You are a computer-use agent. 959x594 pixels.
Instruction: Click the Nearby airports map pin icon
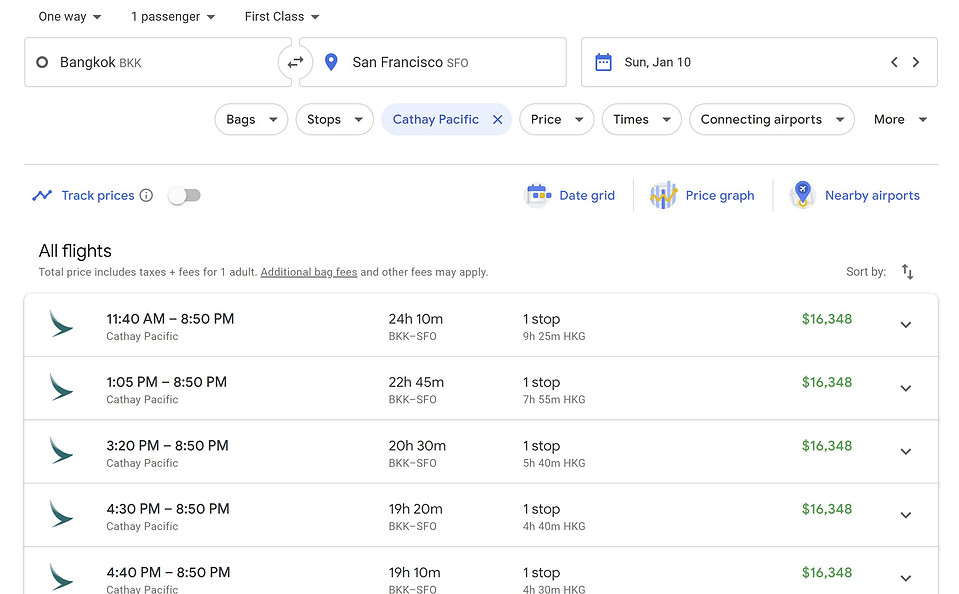coord(802,195)
